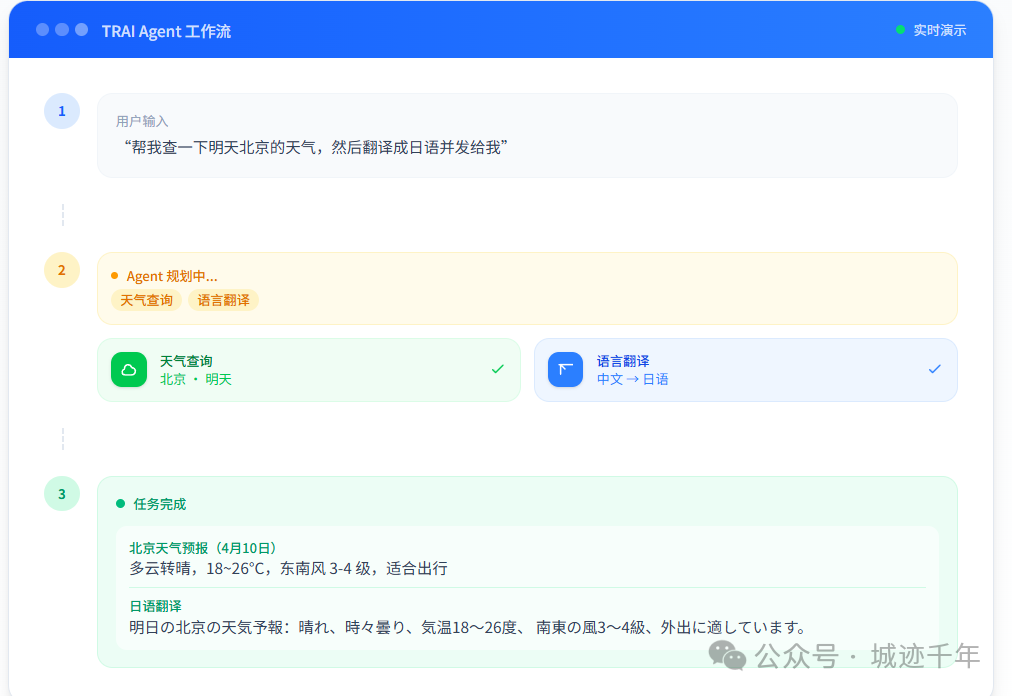Viewport: 1012px width, 696px height.
Task: Click the Japanese translation line 明日の北京の天気予報
Action: click(468, 628)
